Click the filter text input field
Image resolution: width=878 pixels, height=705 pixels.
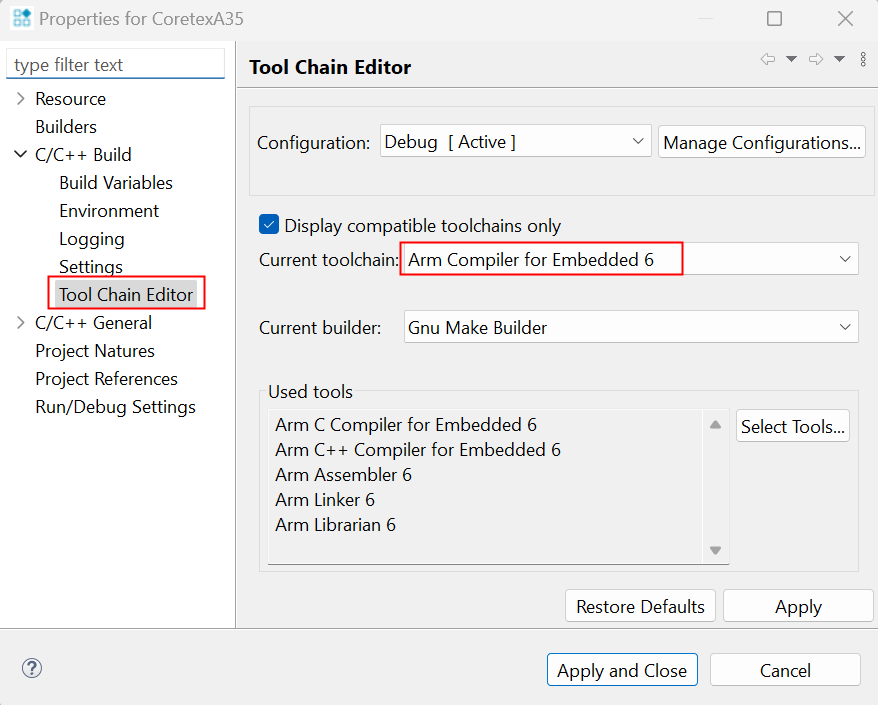(115, 65)
